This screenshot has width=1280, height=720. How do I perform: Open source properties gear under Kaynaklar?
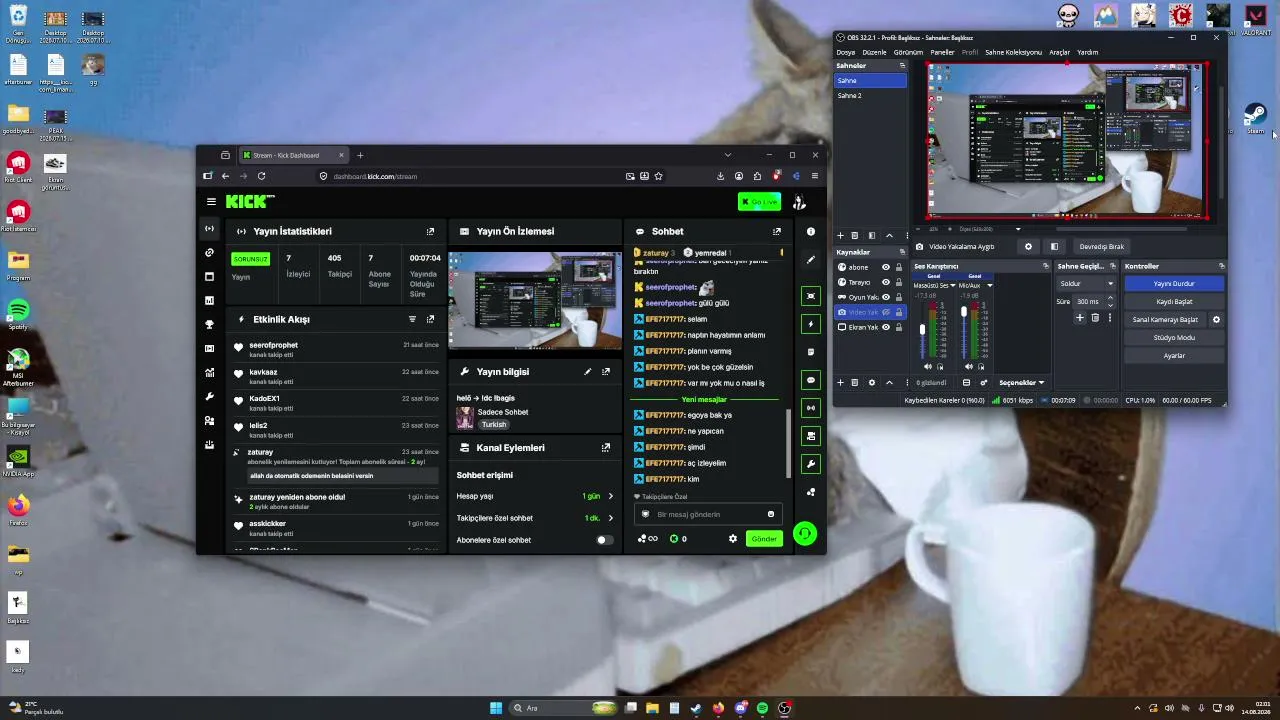(872, 382)
